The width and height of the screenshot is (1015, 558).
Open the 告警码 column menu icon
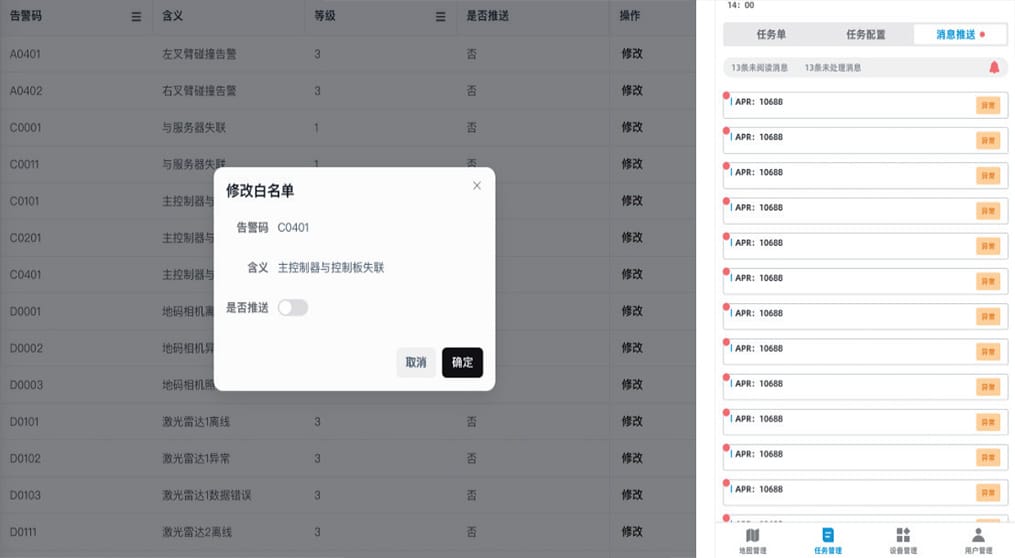pyautogui.click(x=136, y=17)
